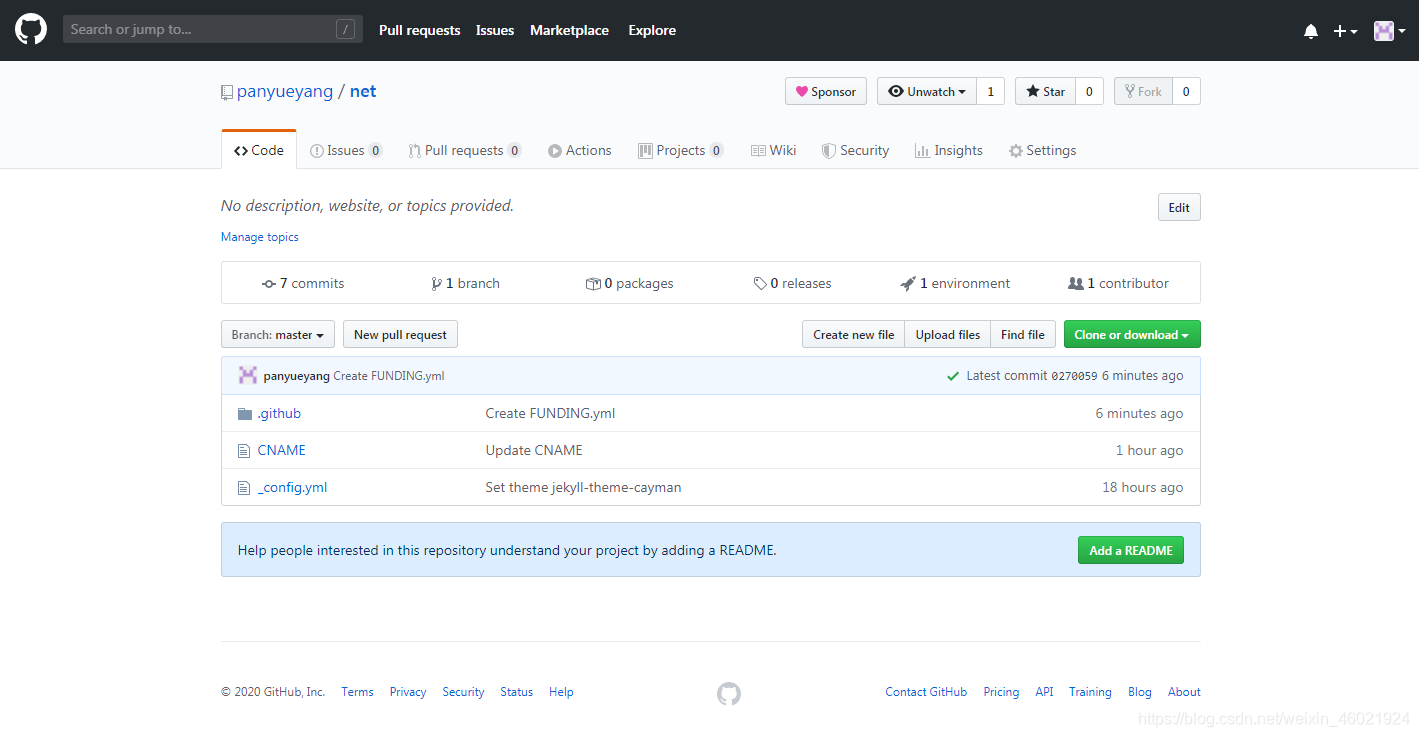Viewport: 1419px width, 737px height.
Task: Open the notifications bell icon
Action: click(x=1311, y=31)
